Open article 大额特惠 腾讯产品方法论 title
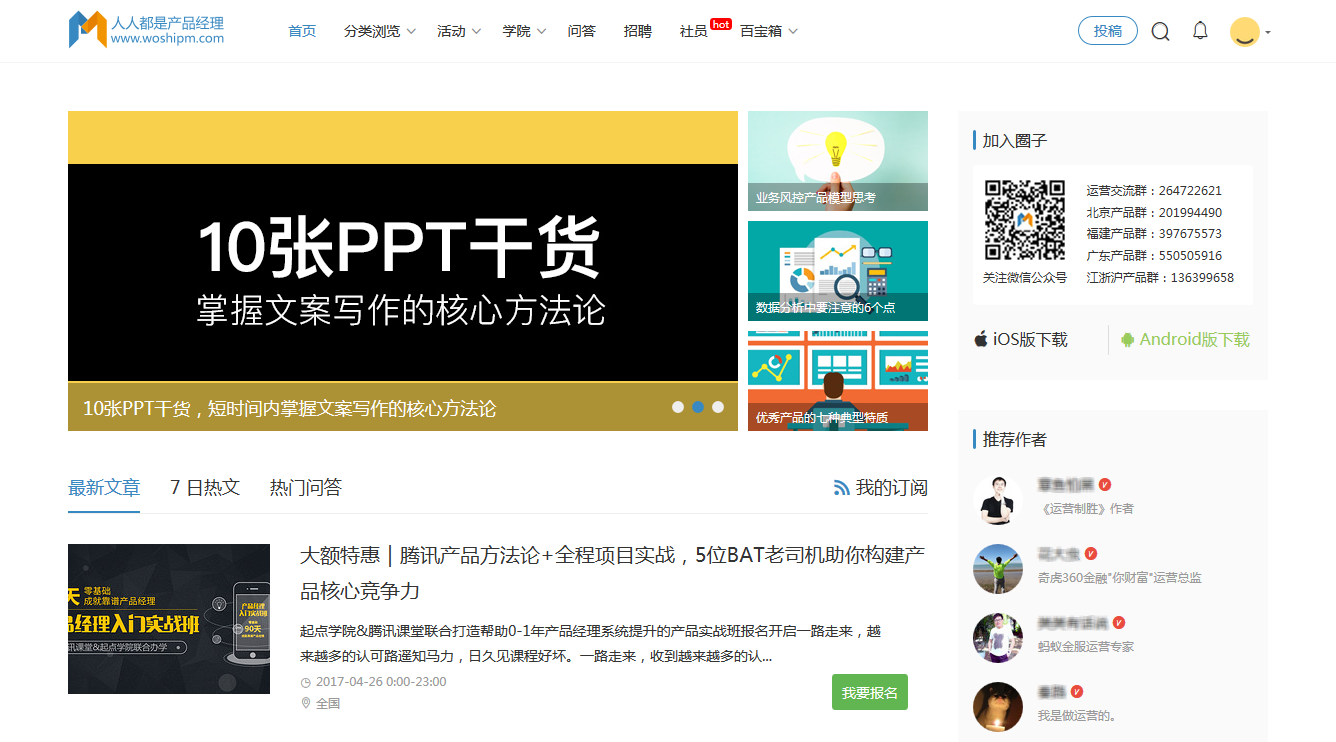The image size is (1336, 742). click(x=612, y=573)
